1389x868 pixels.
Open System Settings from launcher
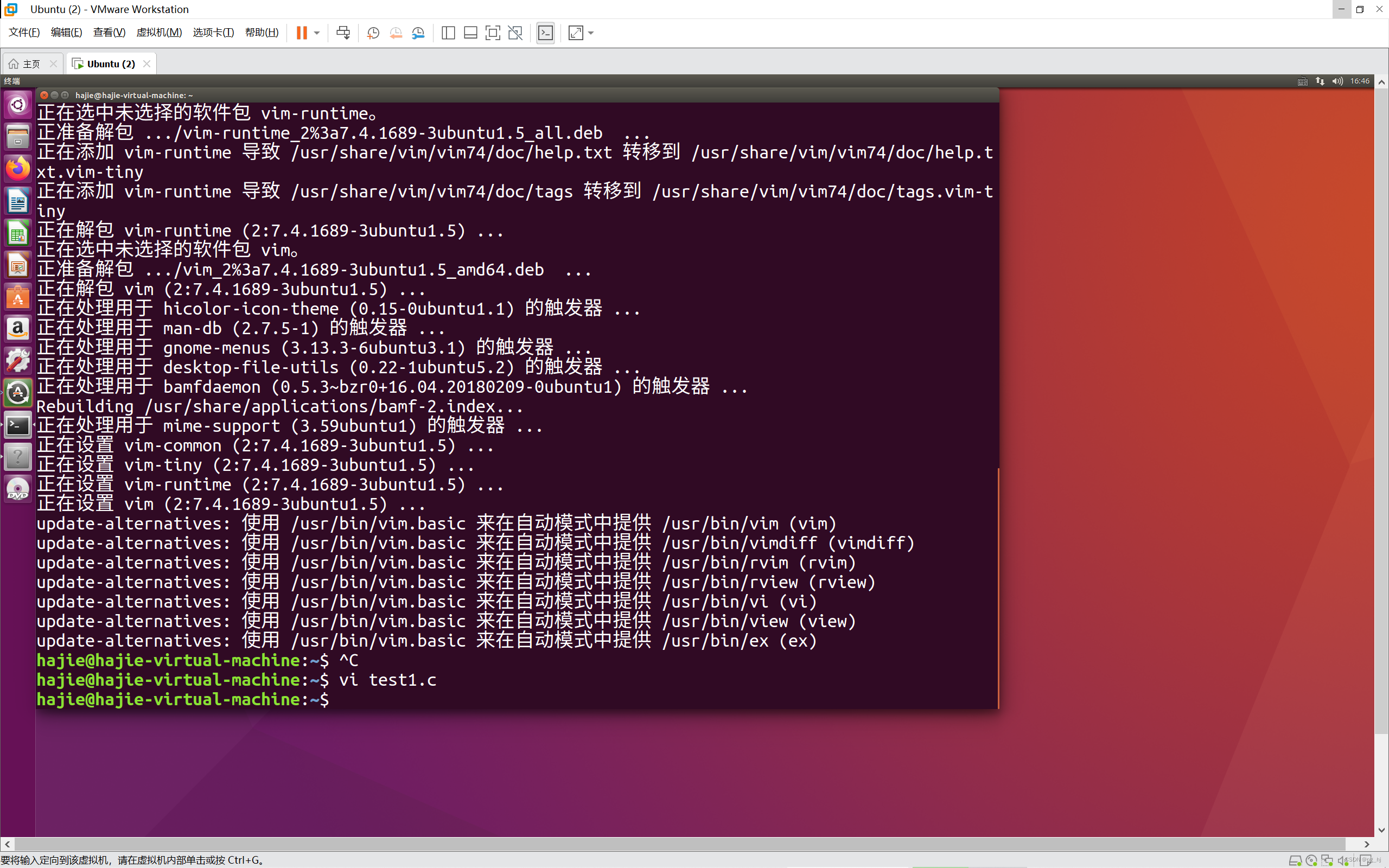point(18,361)
